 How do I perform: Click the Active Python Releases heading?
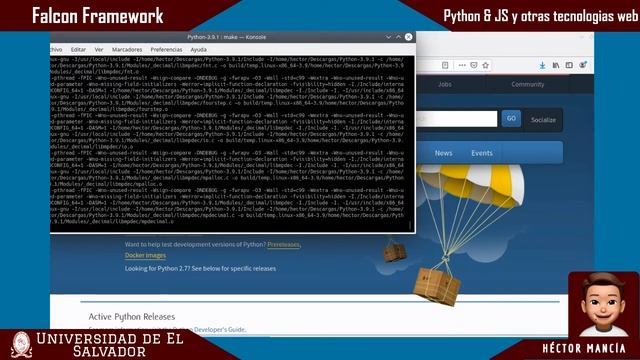[132, 317]
